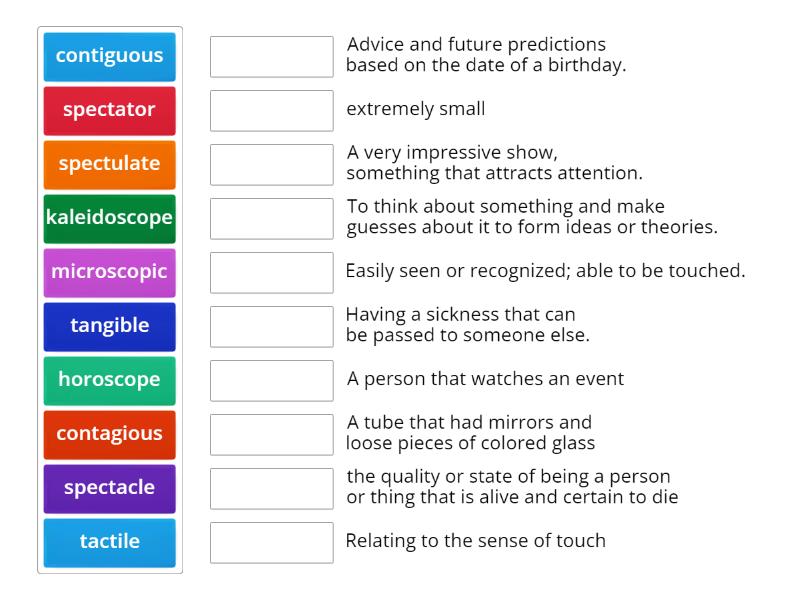Click the answer box for birthday predictions definition
The height and width of the screenshot is (600, 800).
(x=272, y=57)
